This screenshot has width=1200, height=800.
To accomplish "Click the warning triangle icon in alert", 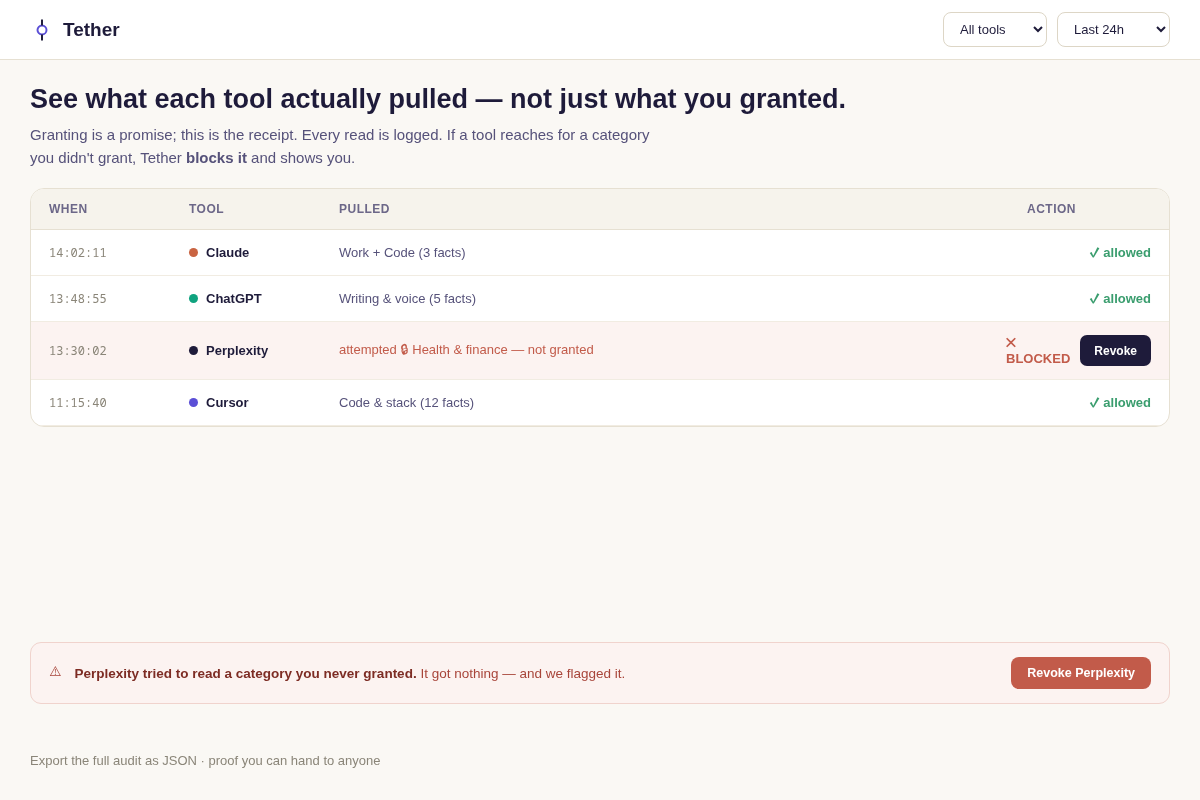I will point(55,672).
